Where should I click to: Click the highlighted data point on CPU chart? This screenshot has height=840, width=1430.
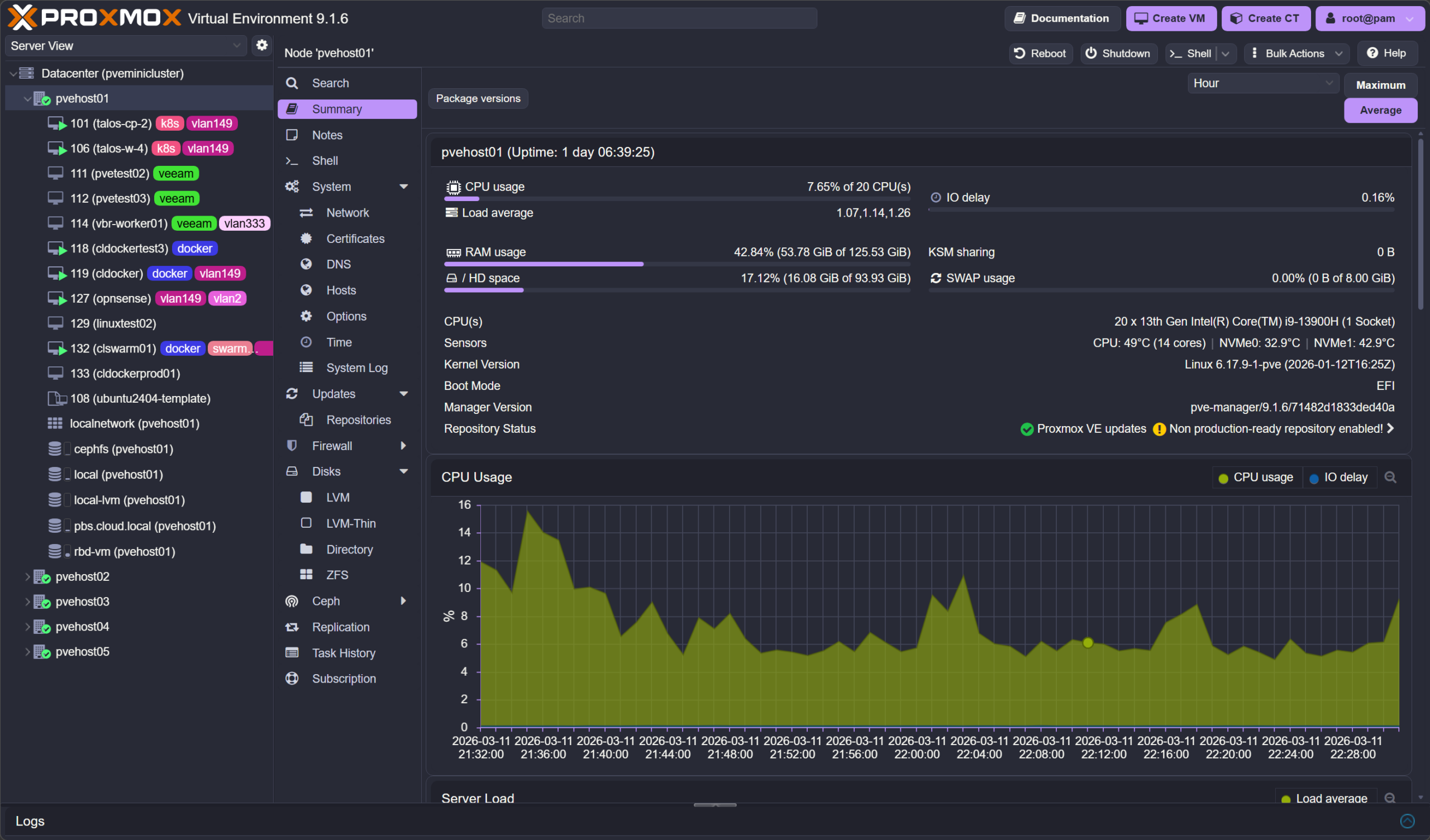pos(1087,642)
